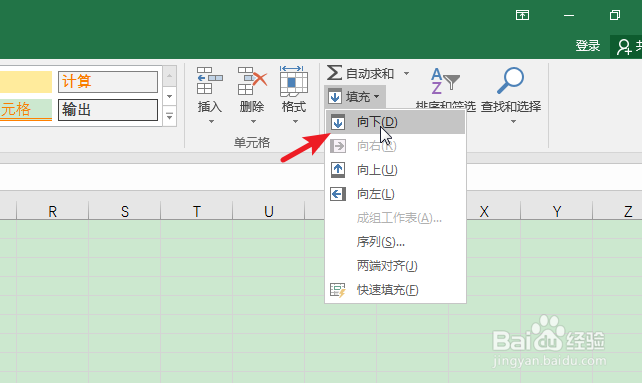
Task: Click the Insert cells icon
Action: click(x=210, y=81)
